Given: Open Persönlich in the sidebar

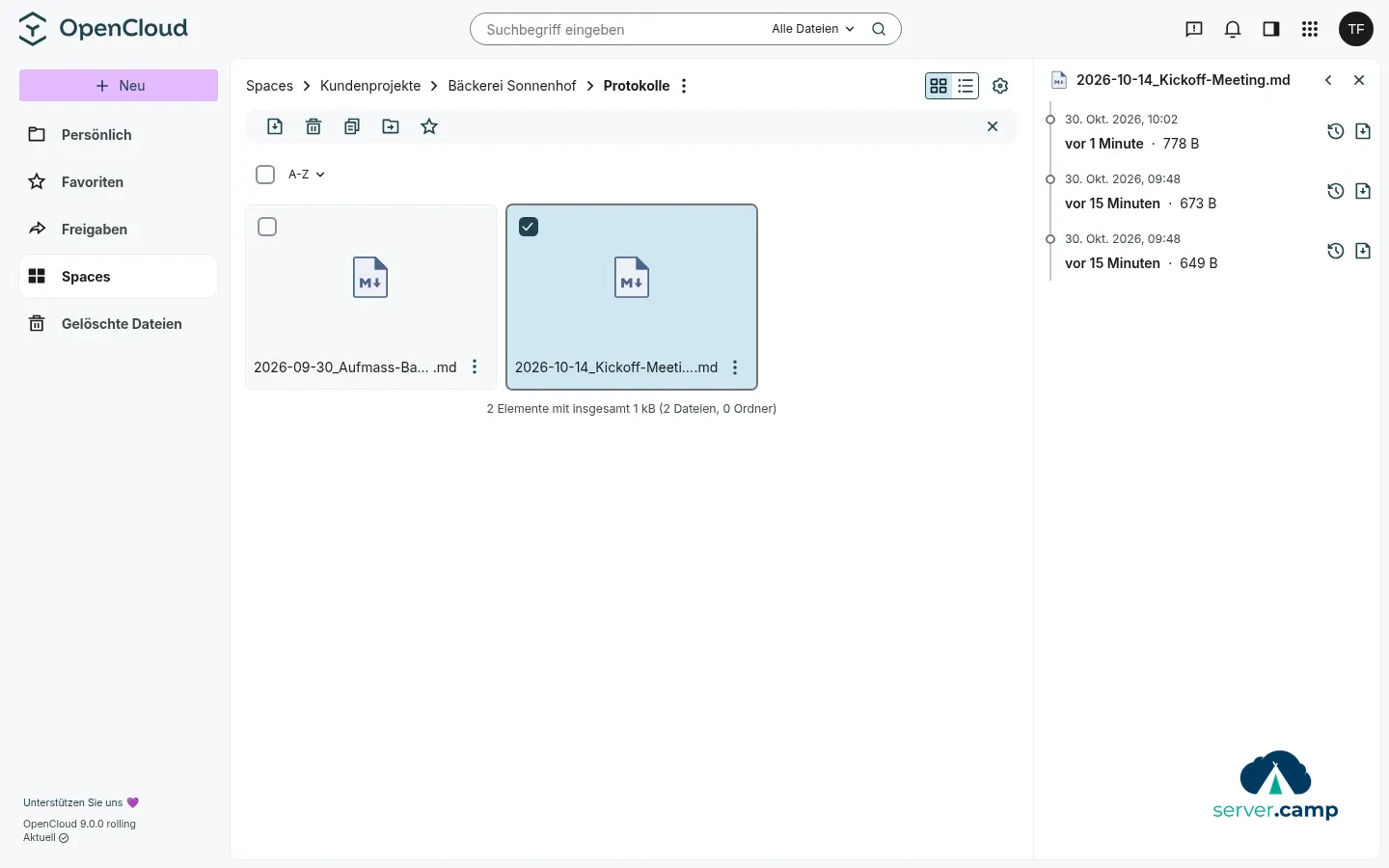Looking at the screenshot, I should pyautogui.click(x=119, y=135).
